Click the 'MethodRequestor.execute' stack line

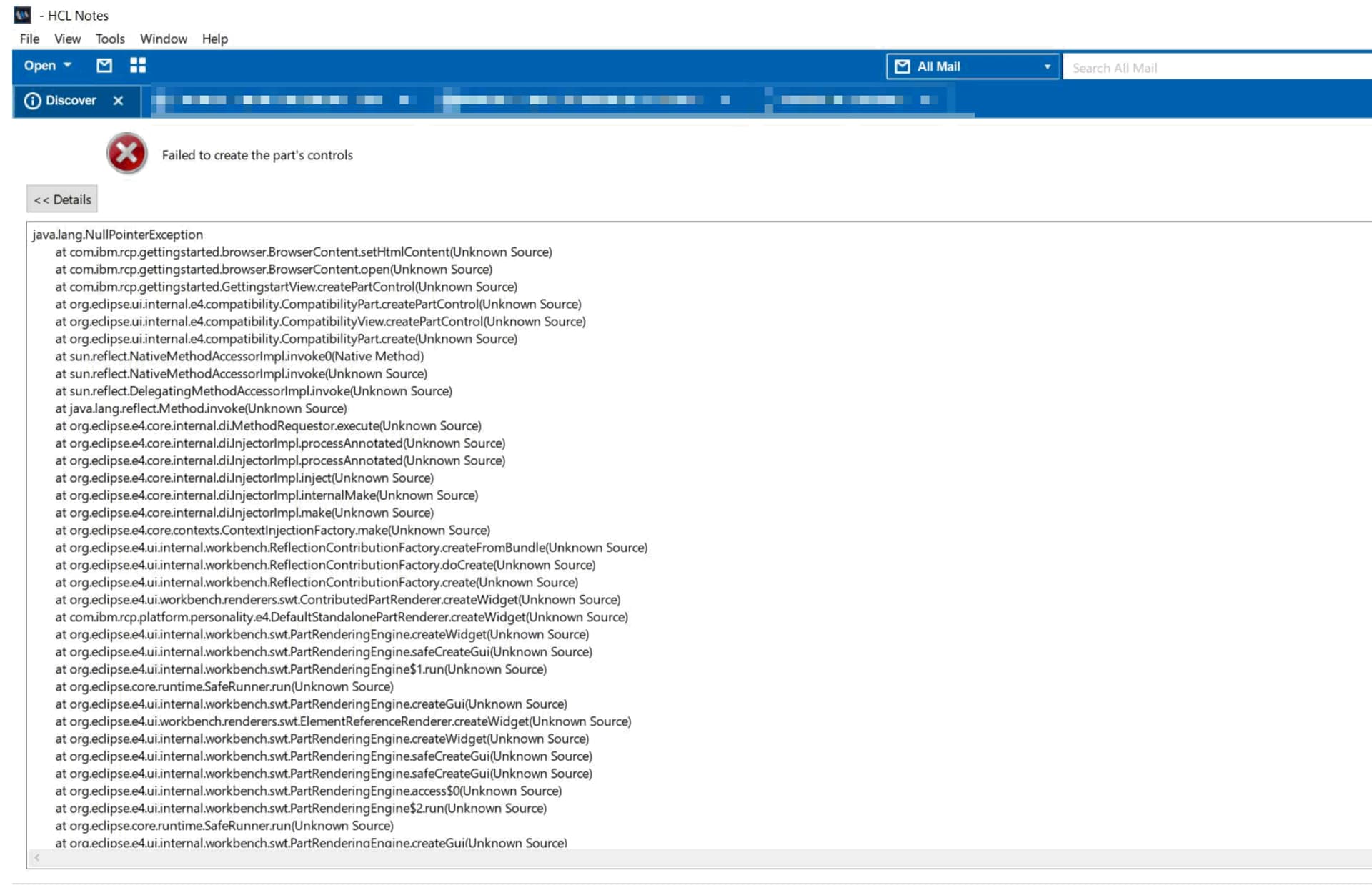pyautogui.click(x=269, y=425)
